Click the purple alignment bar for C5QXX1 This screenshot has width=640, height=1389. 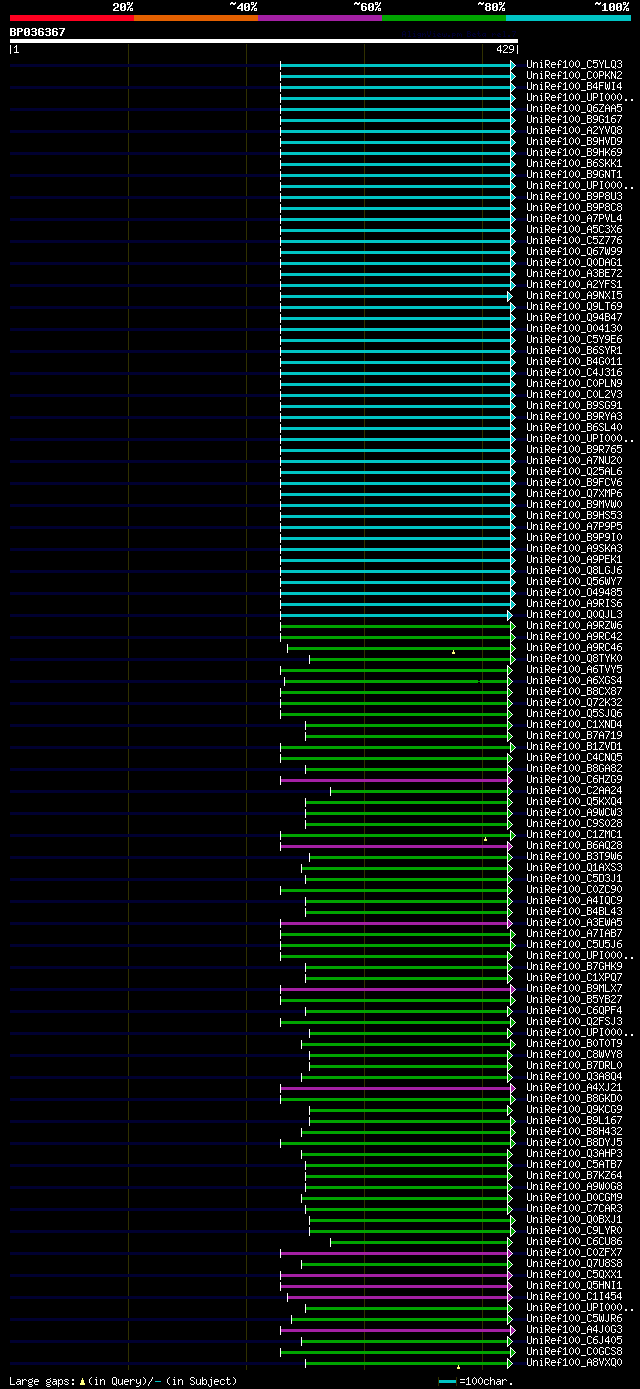pyautogui.click(x=394, y=1275)
